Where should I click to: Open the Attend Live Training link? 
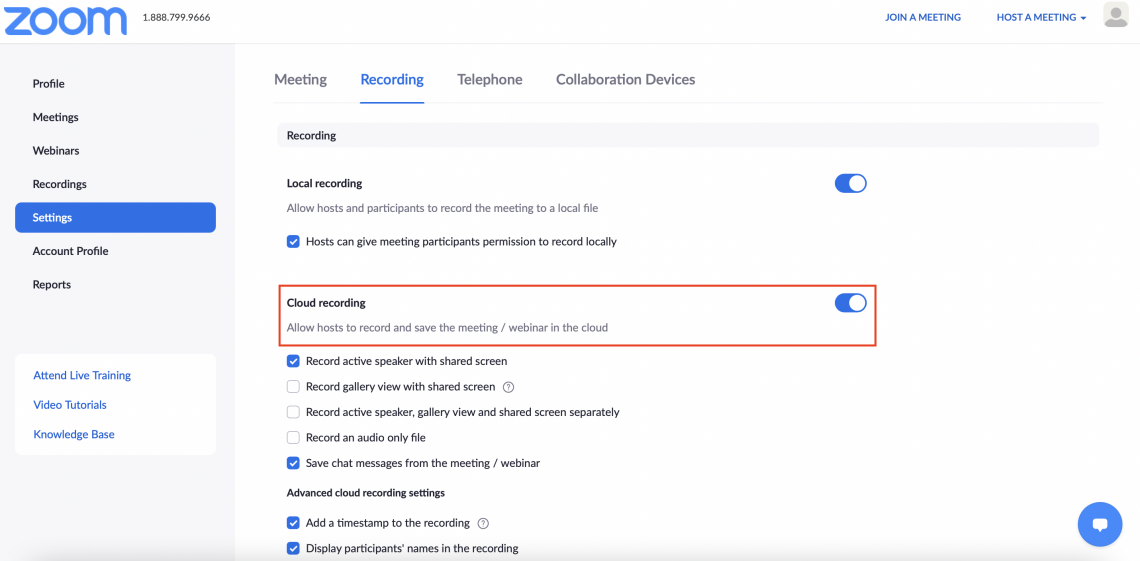[x=82, y=376]
